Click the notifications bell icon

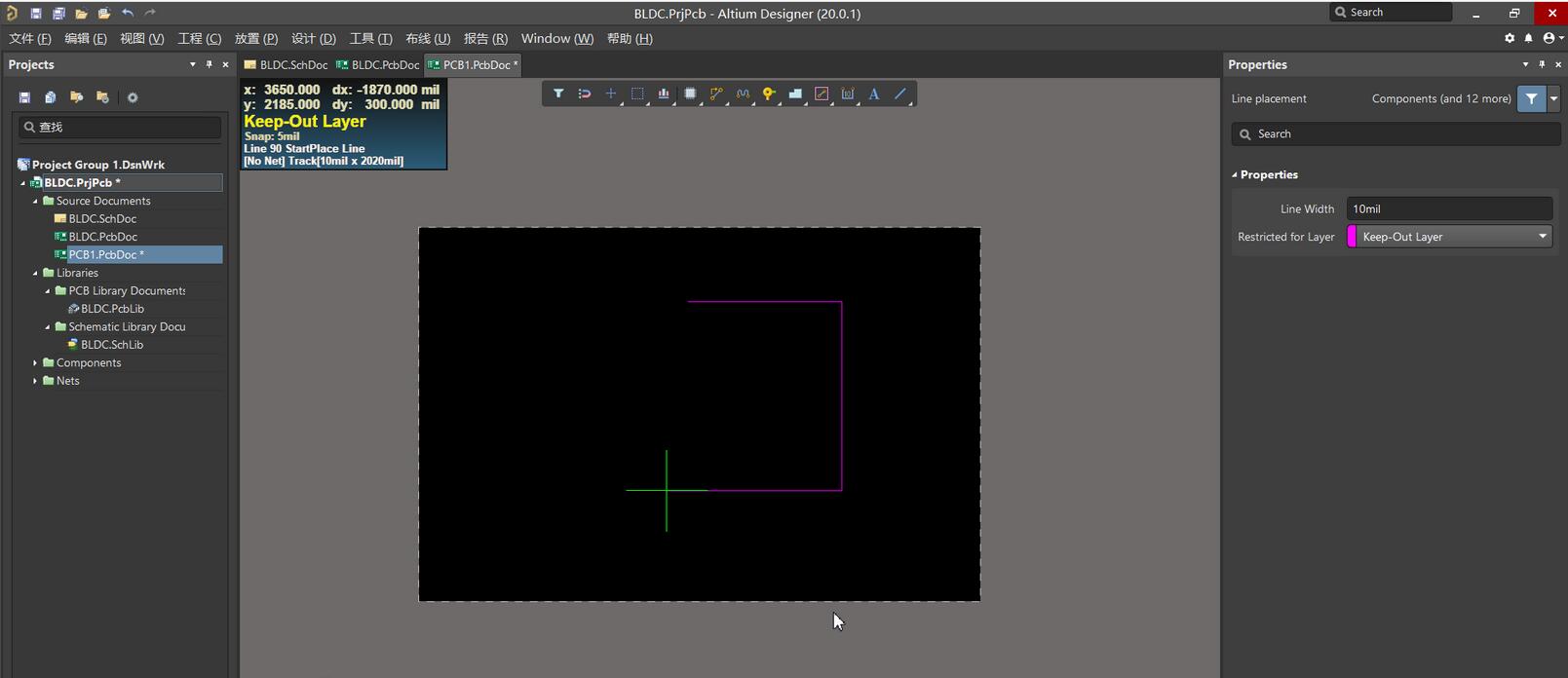click(x=1528, y=38)
